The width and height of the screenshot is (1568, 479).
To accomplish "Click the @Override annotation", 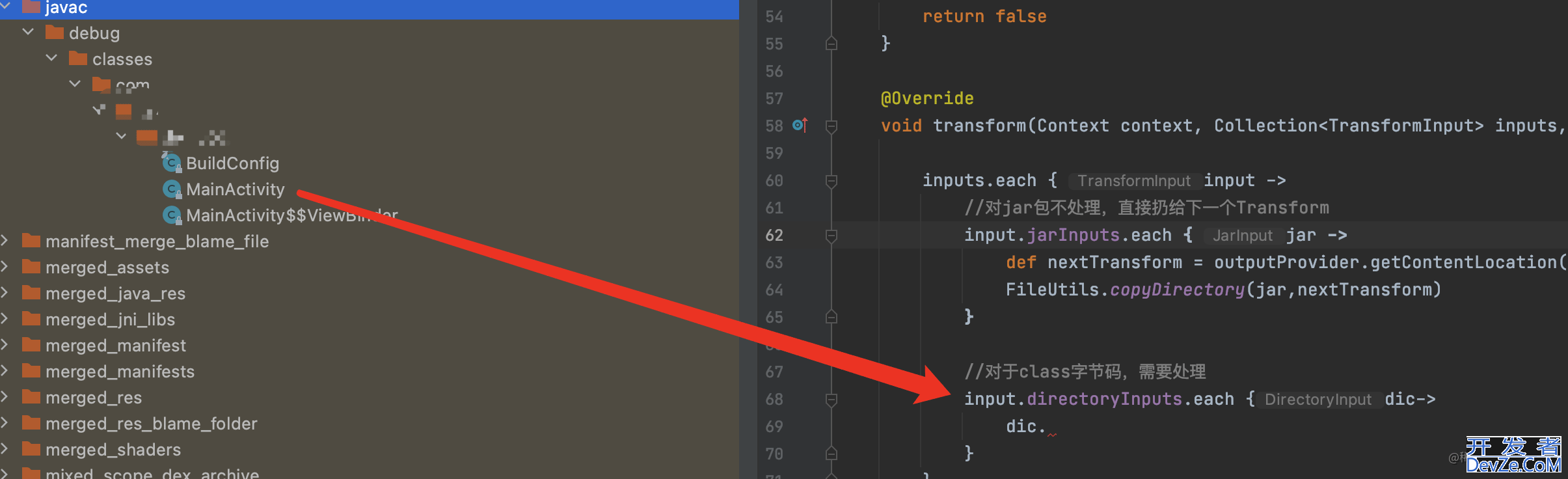I will pyautogui.click(x=927, y=98).
